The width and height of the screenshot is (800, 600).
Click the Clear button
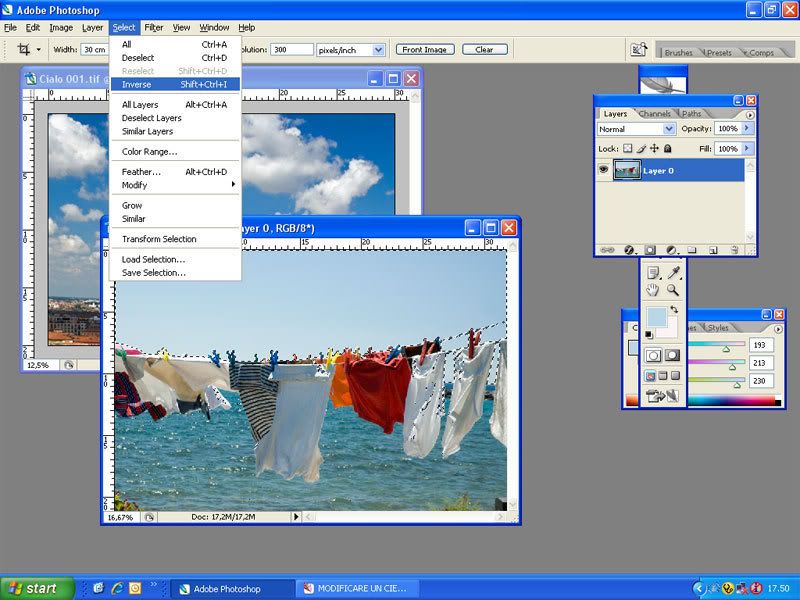point(485,49)
